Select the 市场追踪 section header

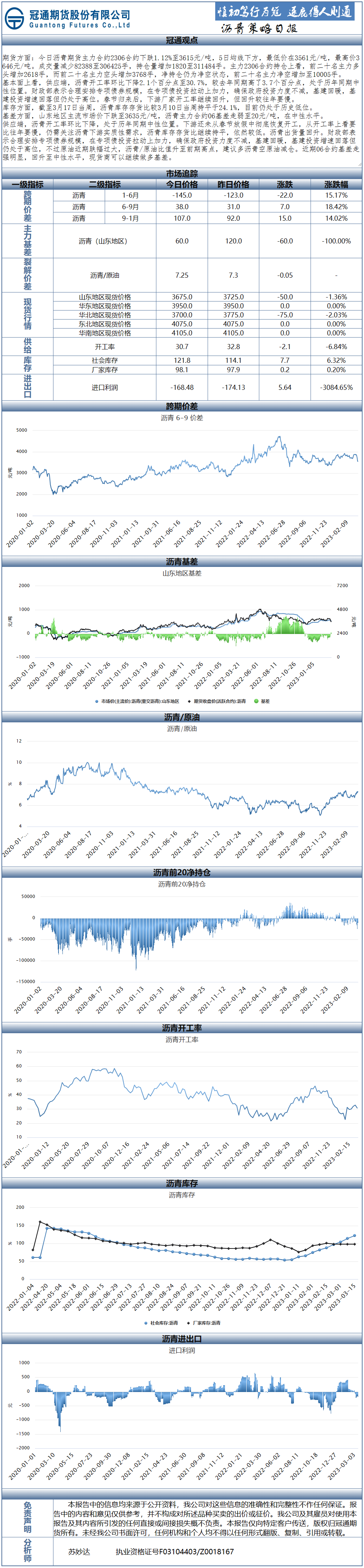pyautogui.click(x=182, y=173)
